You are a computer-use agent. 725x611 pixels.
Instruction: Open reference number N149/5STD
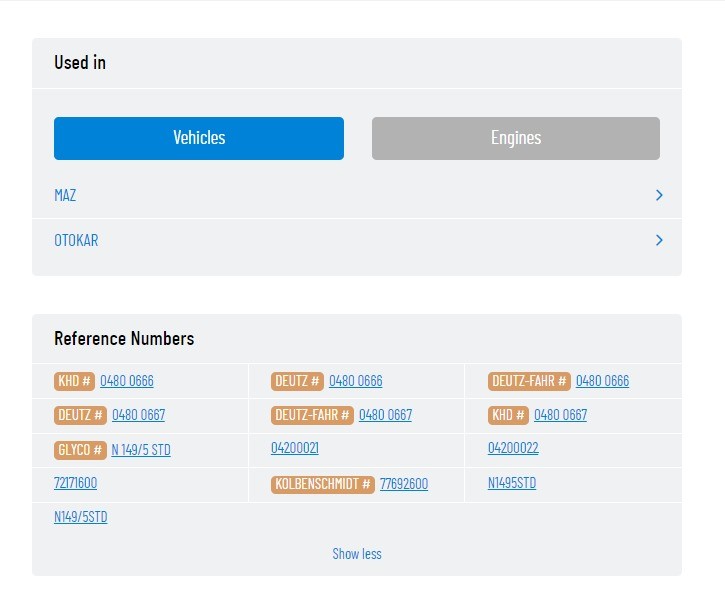coord(81,517)
